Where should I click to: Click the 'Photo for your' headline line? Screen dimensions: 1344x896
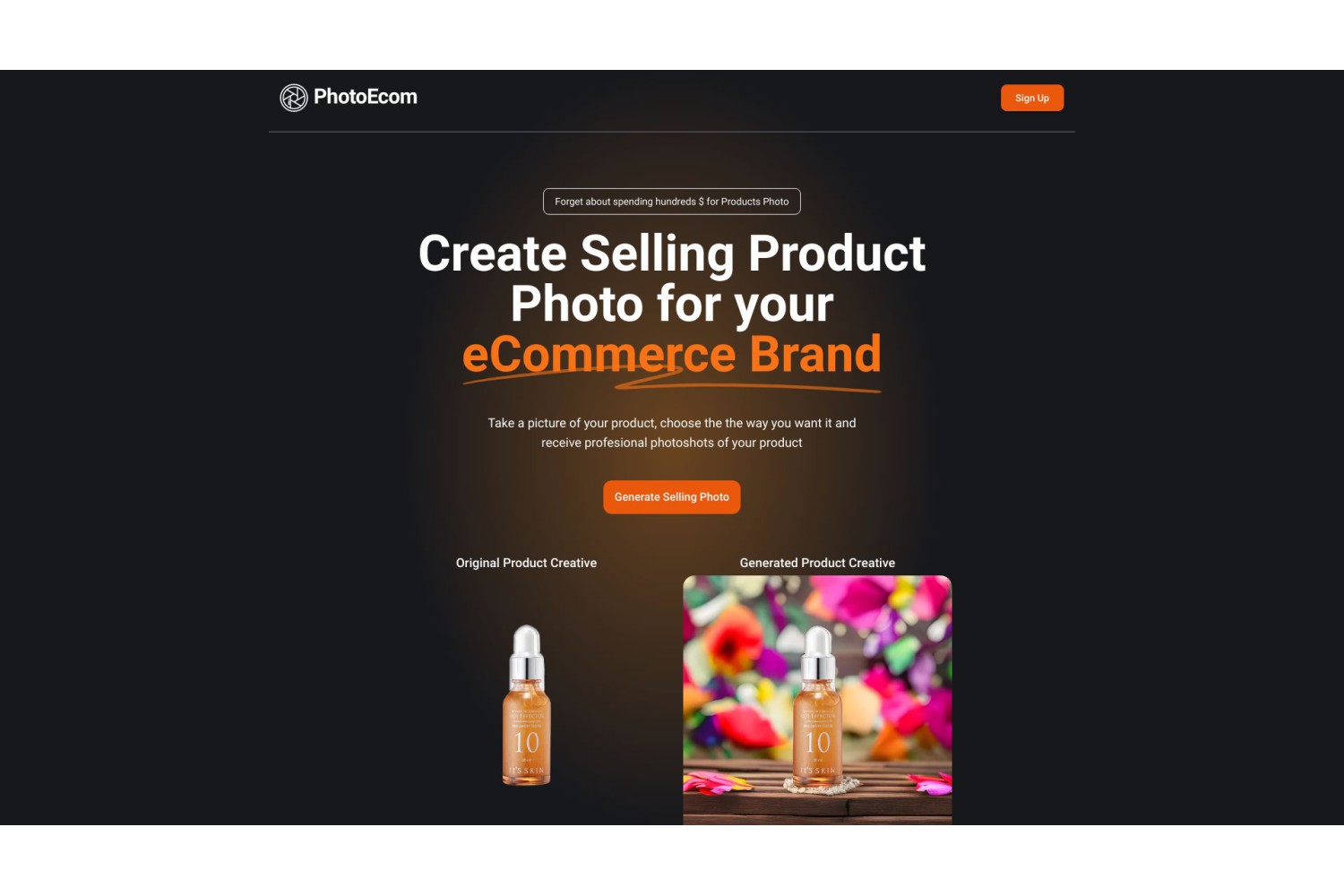[672, 304]
